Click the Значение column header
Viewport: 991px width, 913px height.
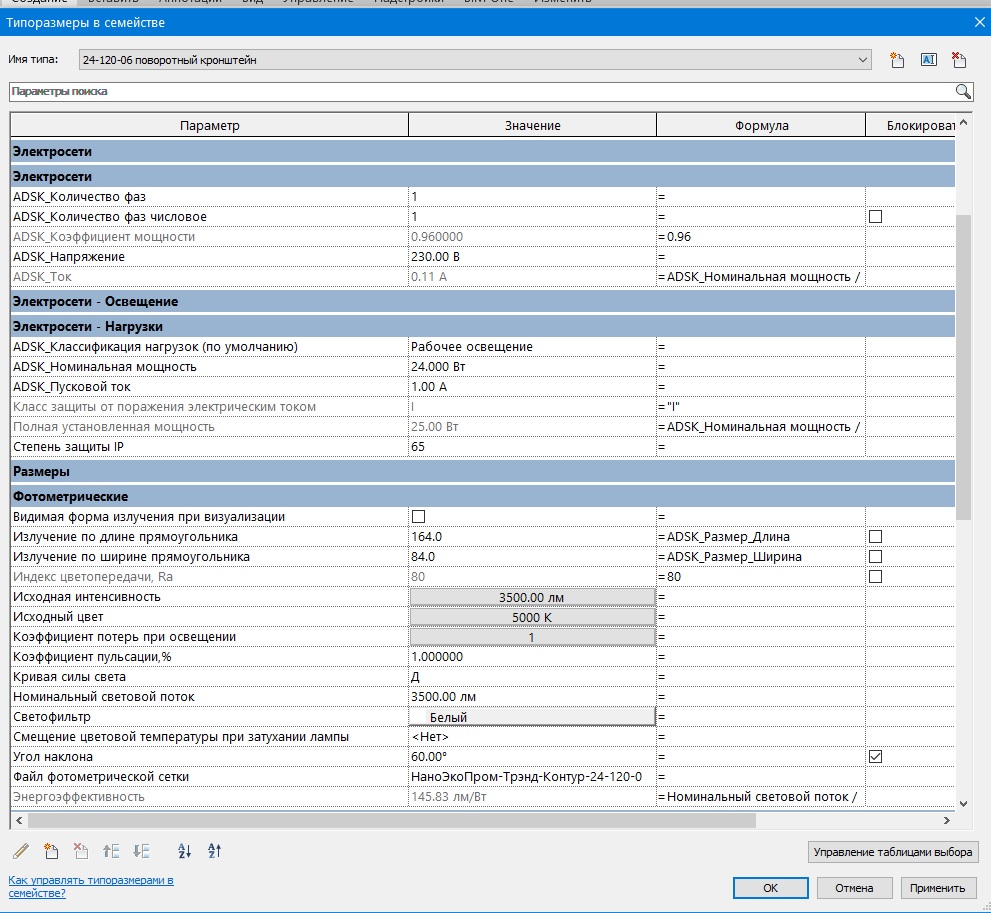(x=532, y=125)
